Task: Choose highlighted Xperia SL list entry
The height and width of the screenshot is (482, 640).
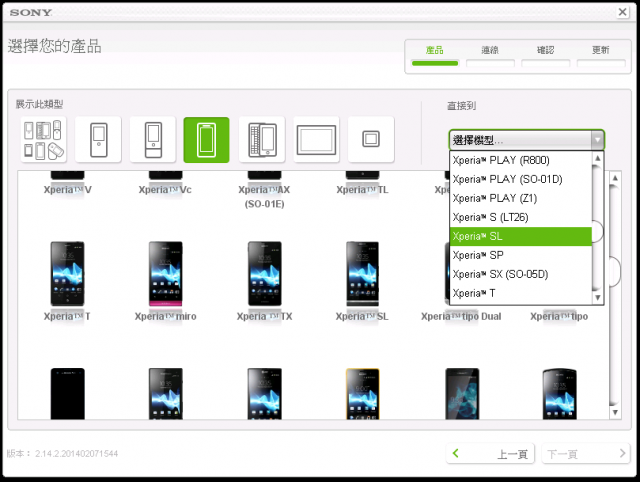Action: point(521,236)
